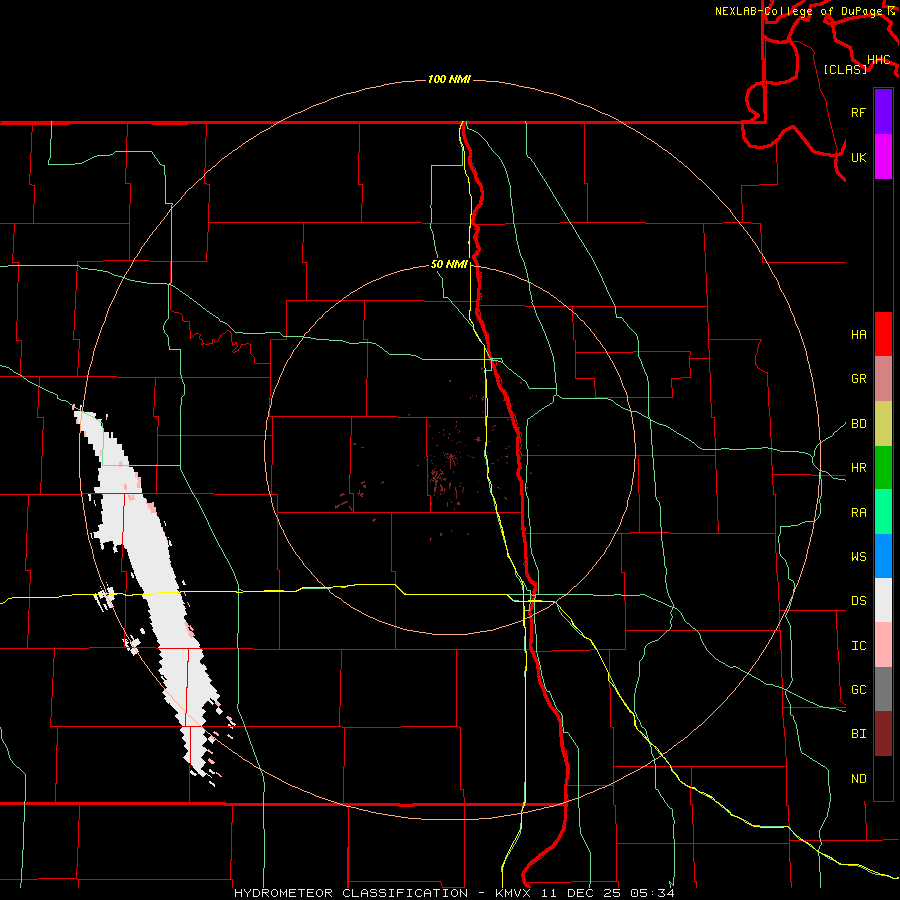900x900 pixels.
Task: Click the 50 NMI range ring label
Action: [449, 265]
